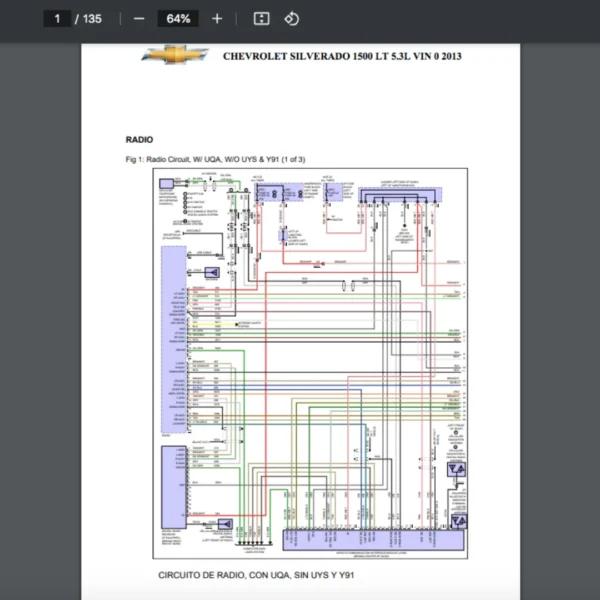Click the speaker symbol in upper-left diagram
The image size is (600, 600).
click(213, 272)
